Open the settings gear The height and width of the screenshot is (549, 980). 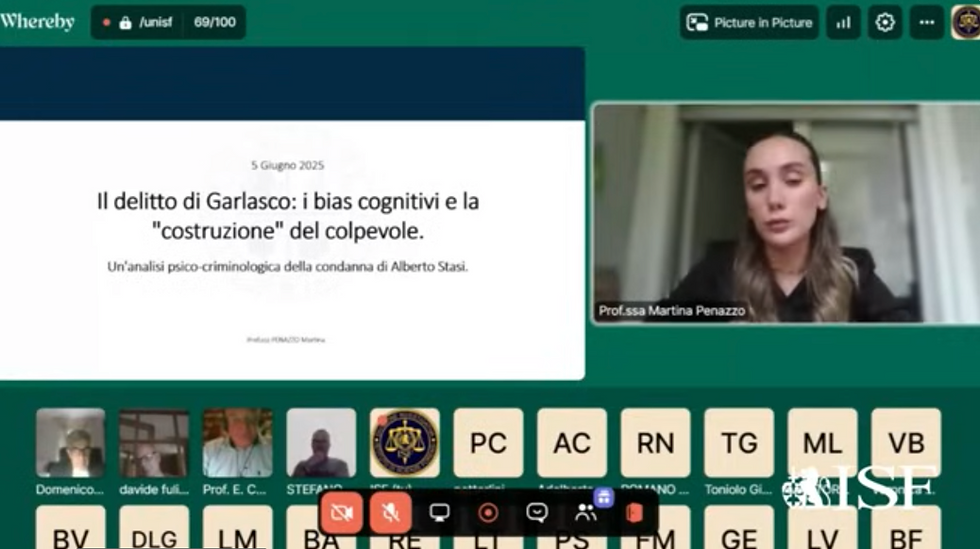click(x=884, y=23)
